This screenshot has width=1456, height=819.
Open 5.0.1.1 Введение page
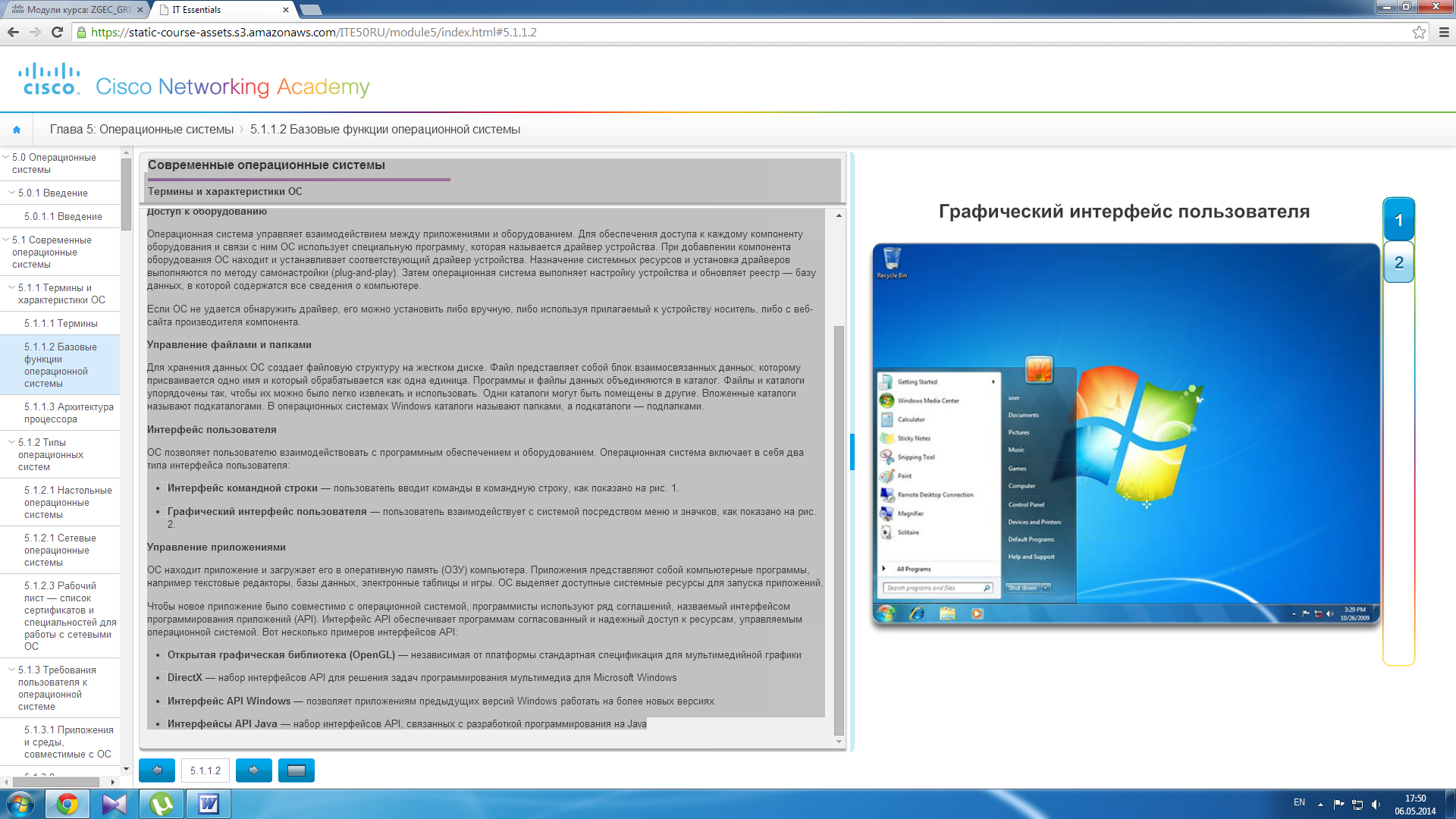coord(63,216)
